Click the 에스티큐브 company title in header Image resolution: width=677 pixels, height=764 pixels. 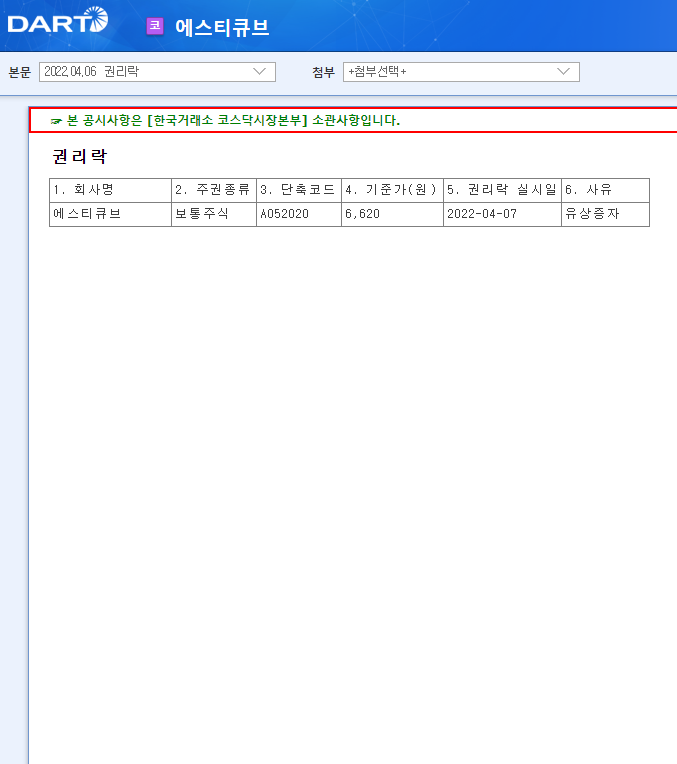coord(222,27)
